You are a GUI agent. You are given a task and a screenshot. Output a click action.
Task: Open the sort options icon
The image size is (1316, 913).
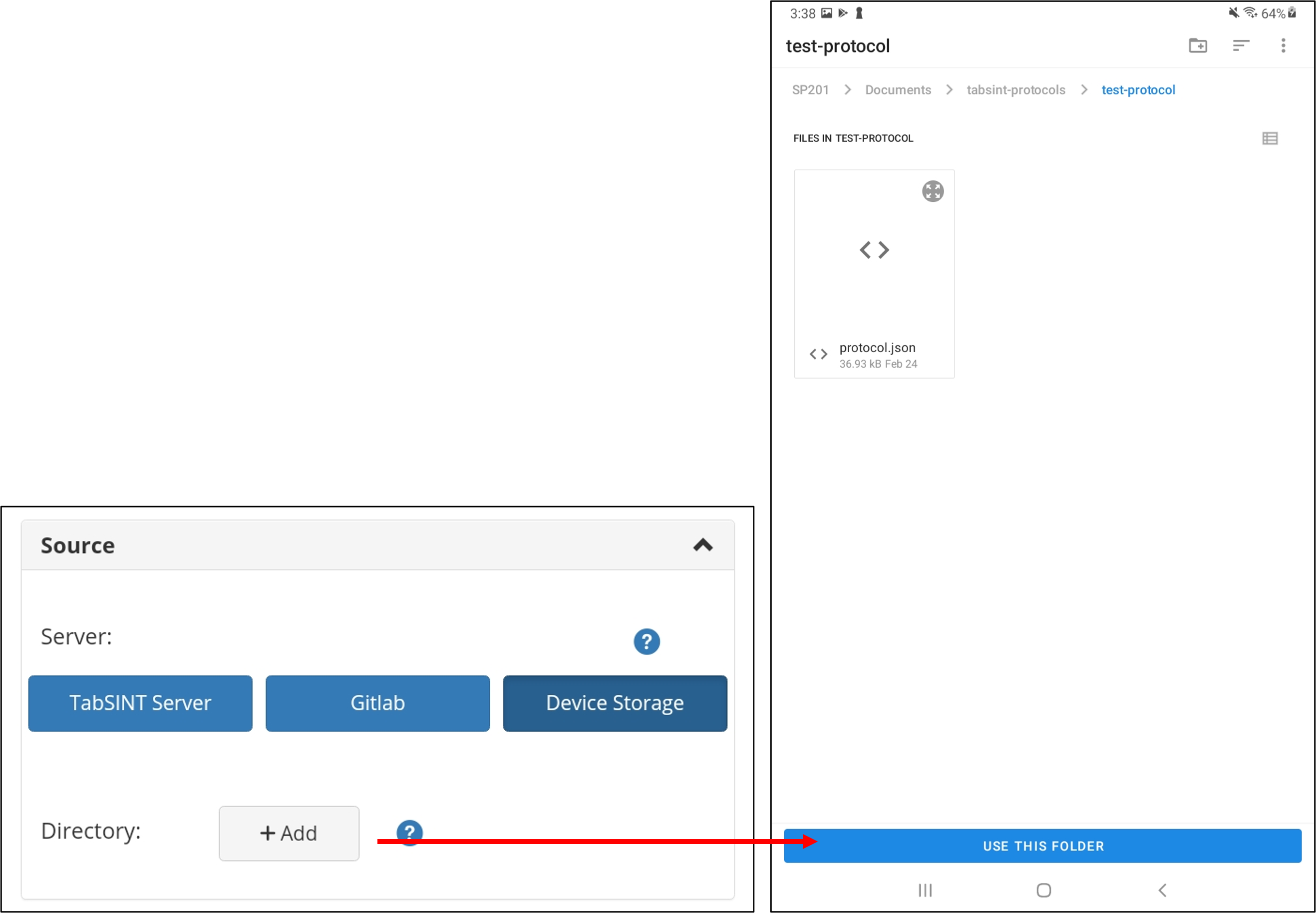click(1241, 46)
